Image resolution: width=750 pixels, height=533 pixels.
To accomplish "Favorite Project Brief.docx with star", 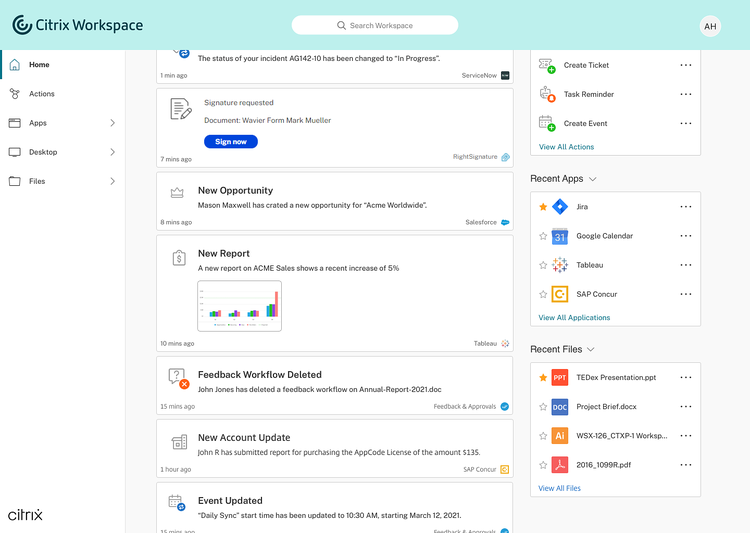I will (543, 407).
